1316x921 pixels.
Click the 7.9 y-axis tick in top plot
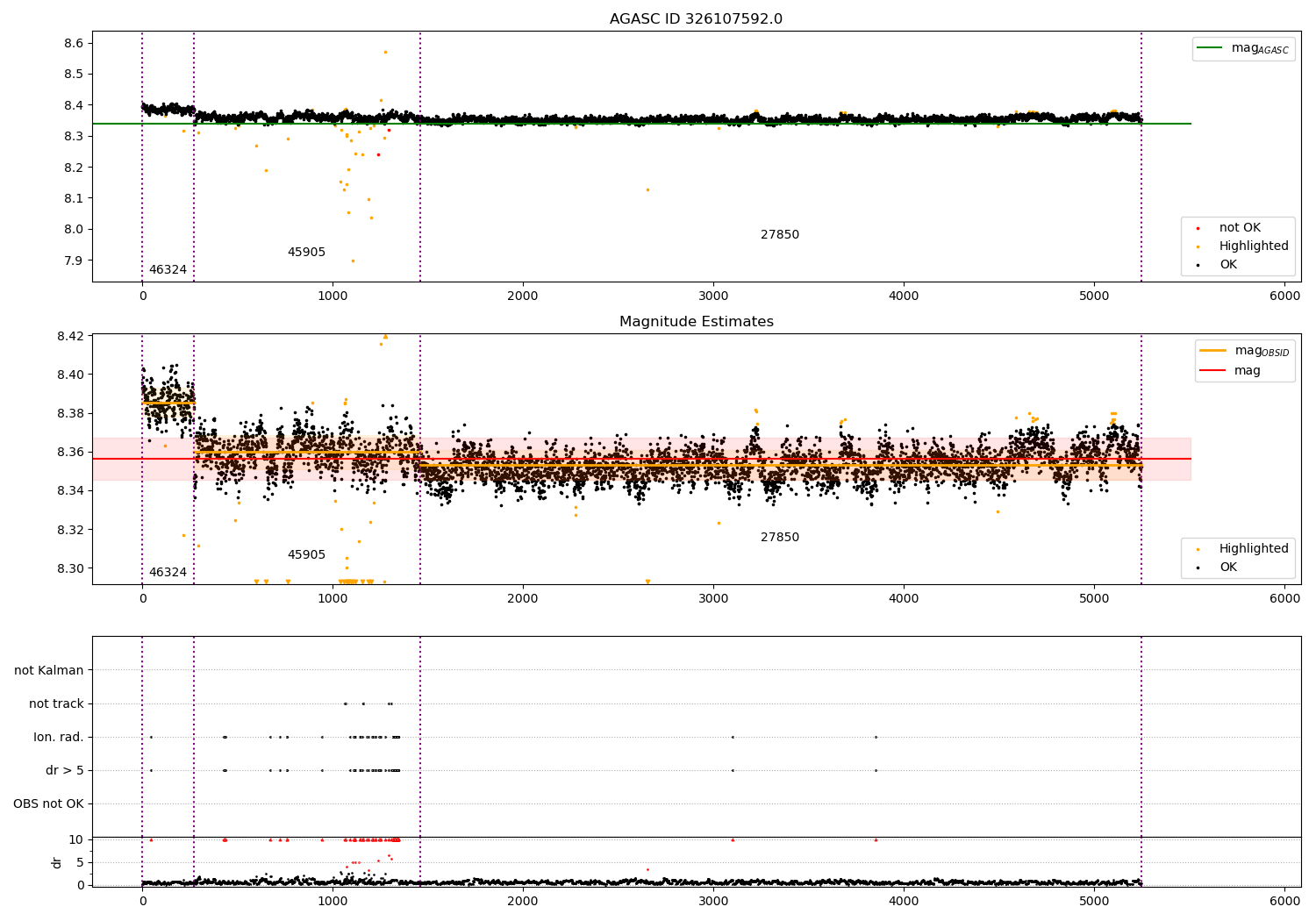pyautogui.click(x=75, y=261)
